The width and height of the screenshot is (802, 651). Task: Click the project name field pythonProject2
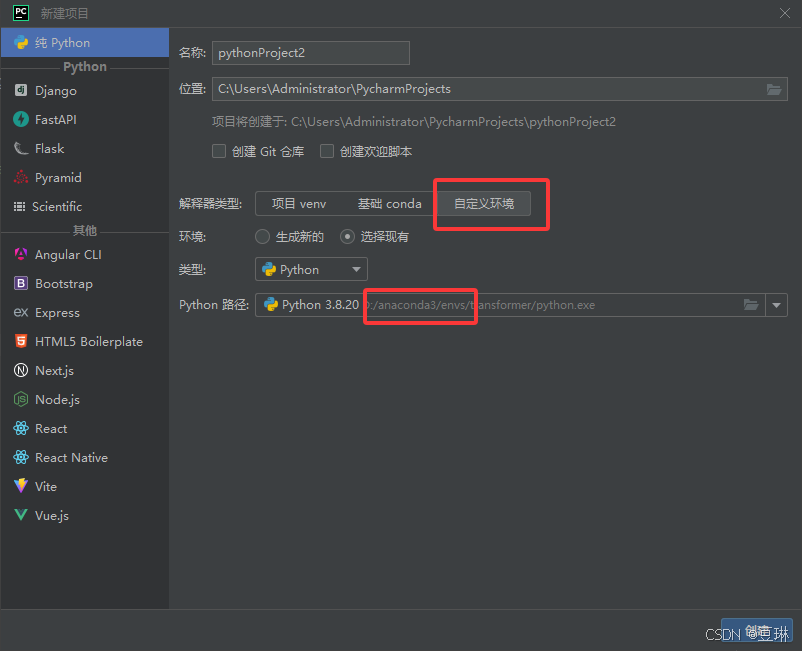[311, 53]
